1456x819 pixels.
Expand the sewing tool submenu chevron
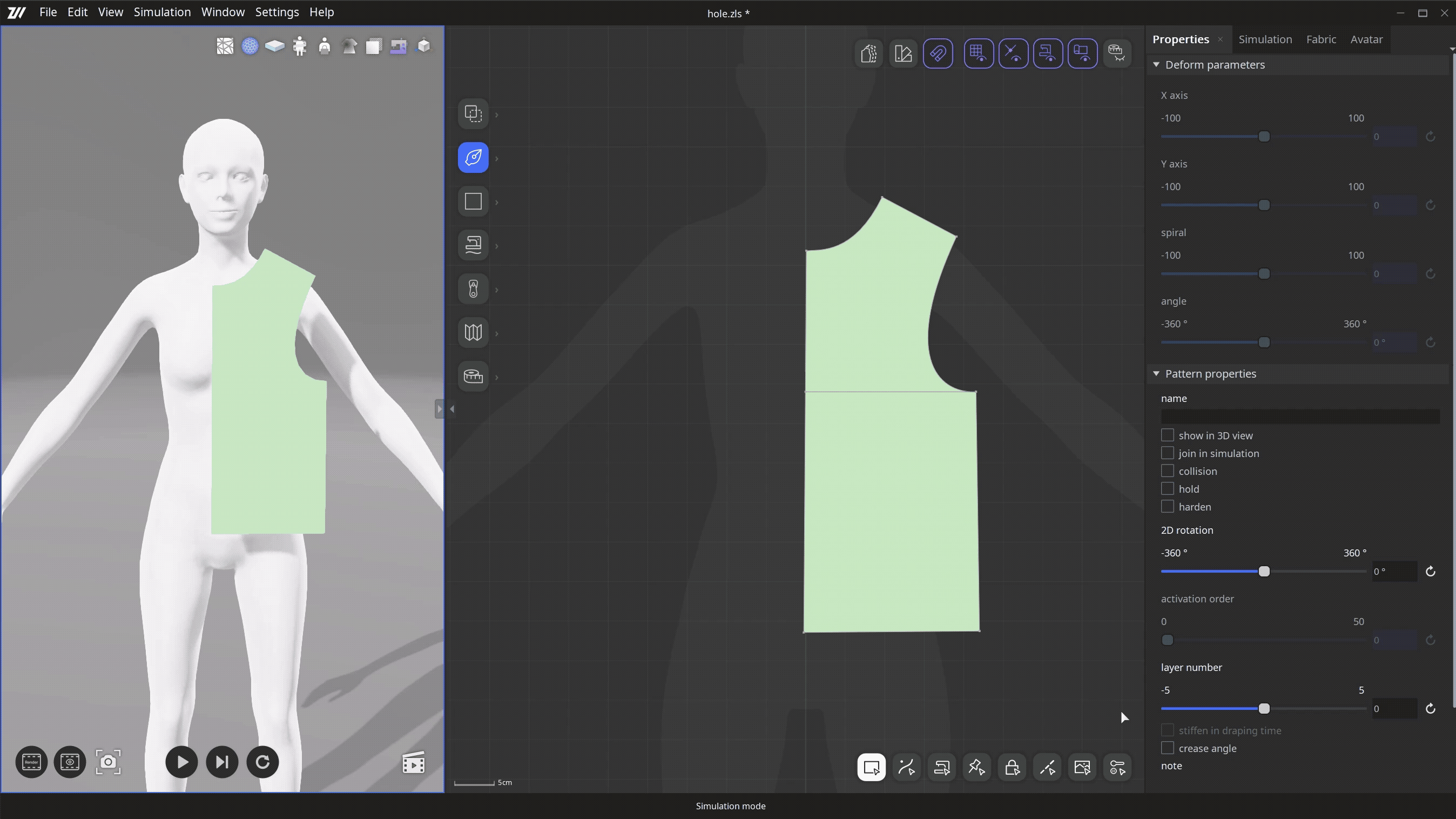coord(497,246)
